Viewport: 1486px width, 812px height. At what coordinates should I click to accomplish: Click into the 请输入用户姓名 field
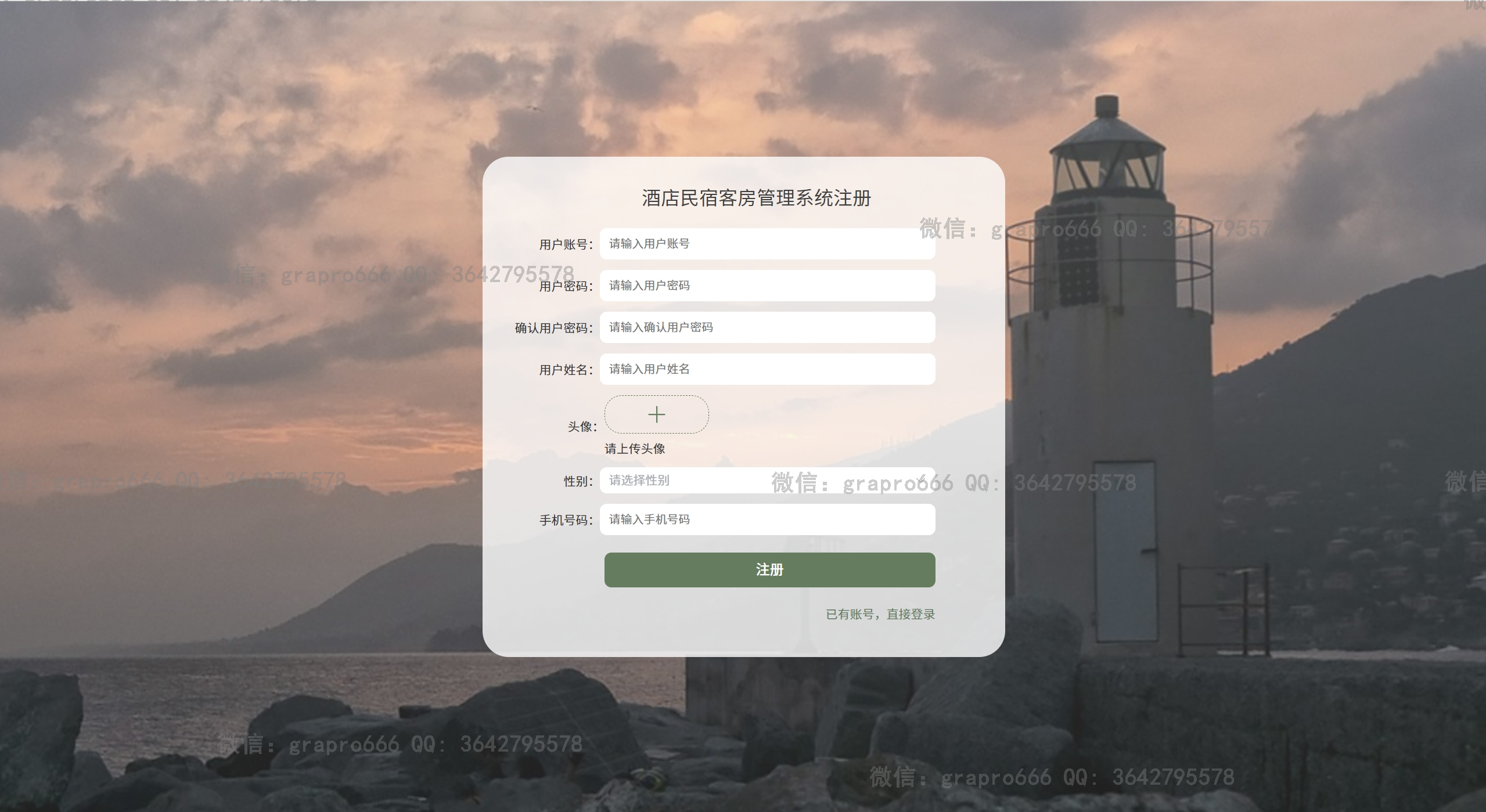point(767,369)
